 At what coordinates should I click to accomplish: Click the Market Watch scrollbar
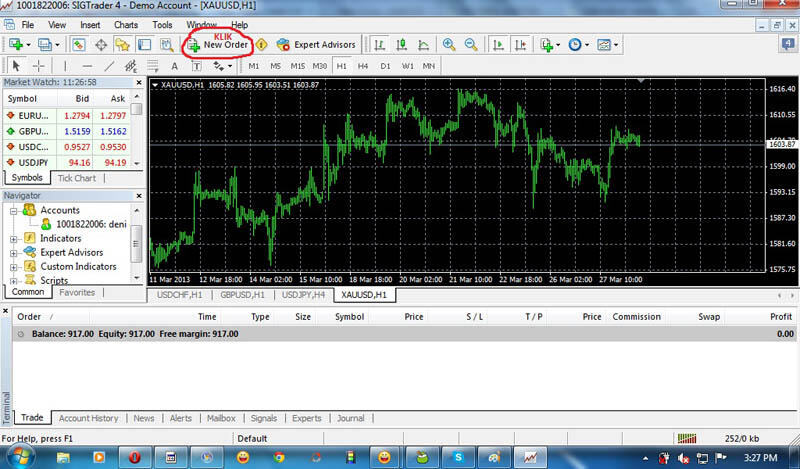click(x=137, y=131)
